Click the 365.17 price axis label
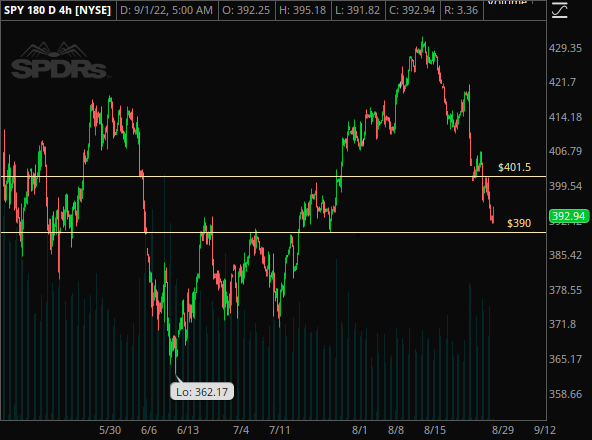Image resolution: width=592 pixels, height=440 pixels. tap(565, 359)
